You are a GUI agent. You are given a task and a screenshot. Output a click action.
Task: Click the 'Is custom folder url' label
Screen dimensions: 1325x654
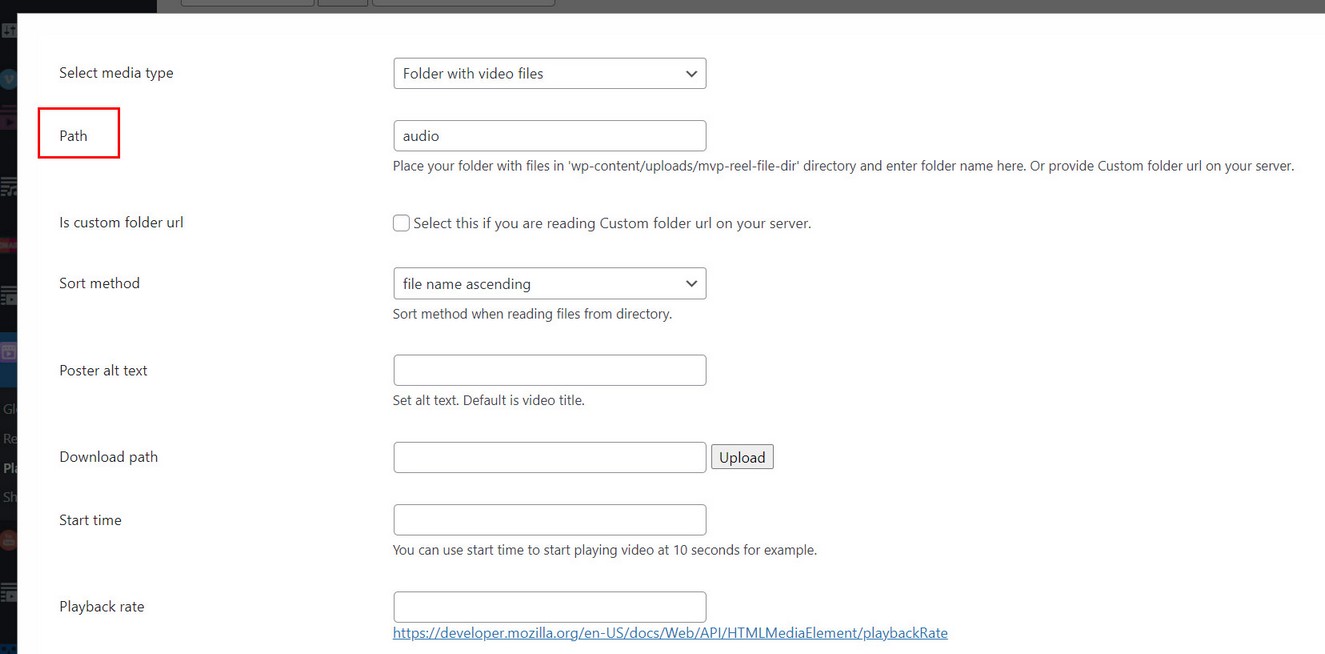[x=121, y=223]
